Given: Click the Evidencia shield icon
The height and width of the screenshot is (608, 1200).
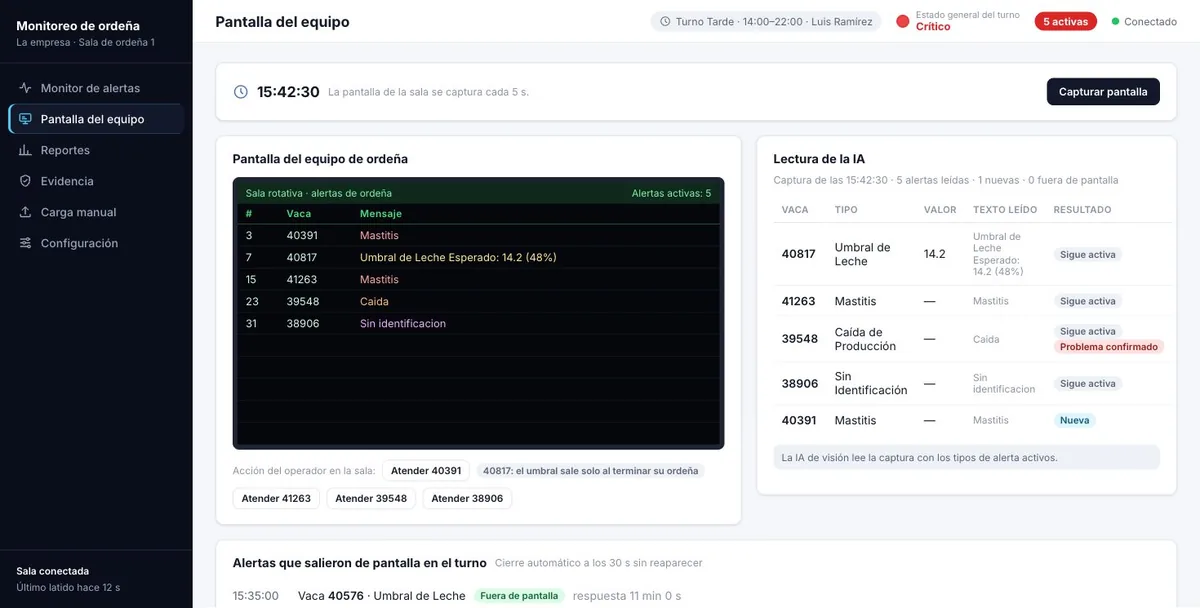Looking at the screenshot, I should coord(26,181).
